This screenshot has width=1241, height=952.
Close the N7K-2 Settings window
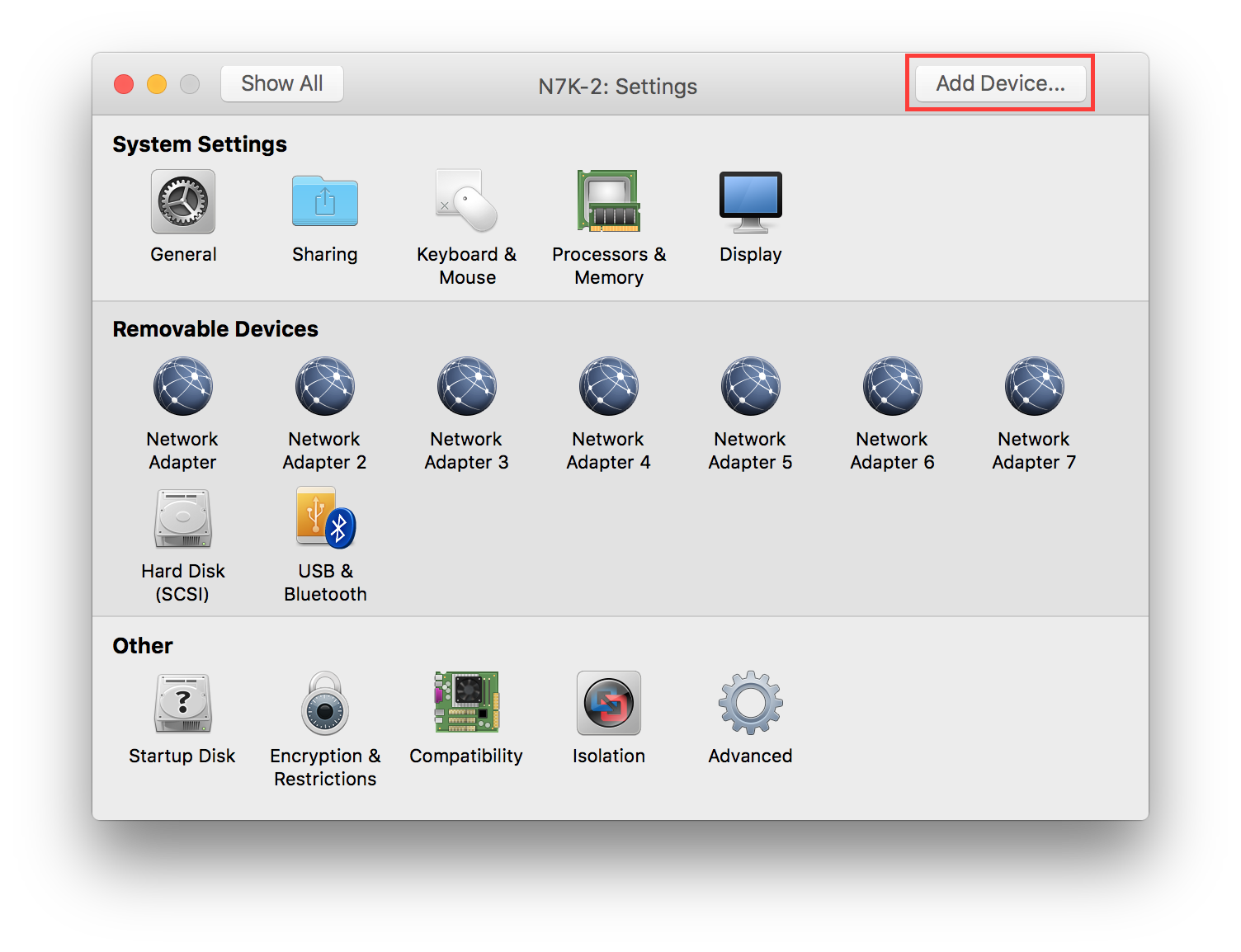click(124, 84)
